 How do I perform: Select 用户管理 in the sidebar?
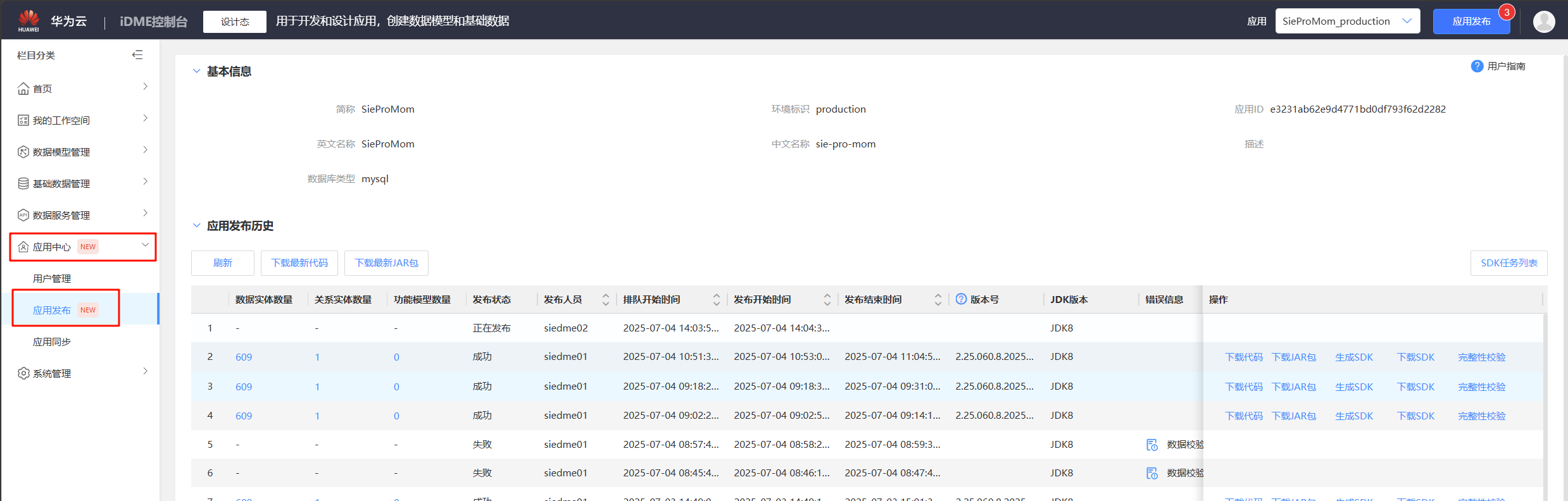(x=52, y=278)
